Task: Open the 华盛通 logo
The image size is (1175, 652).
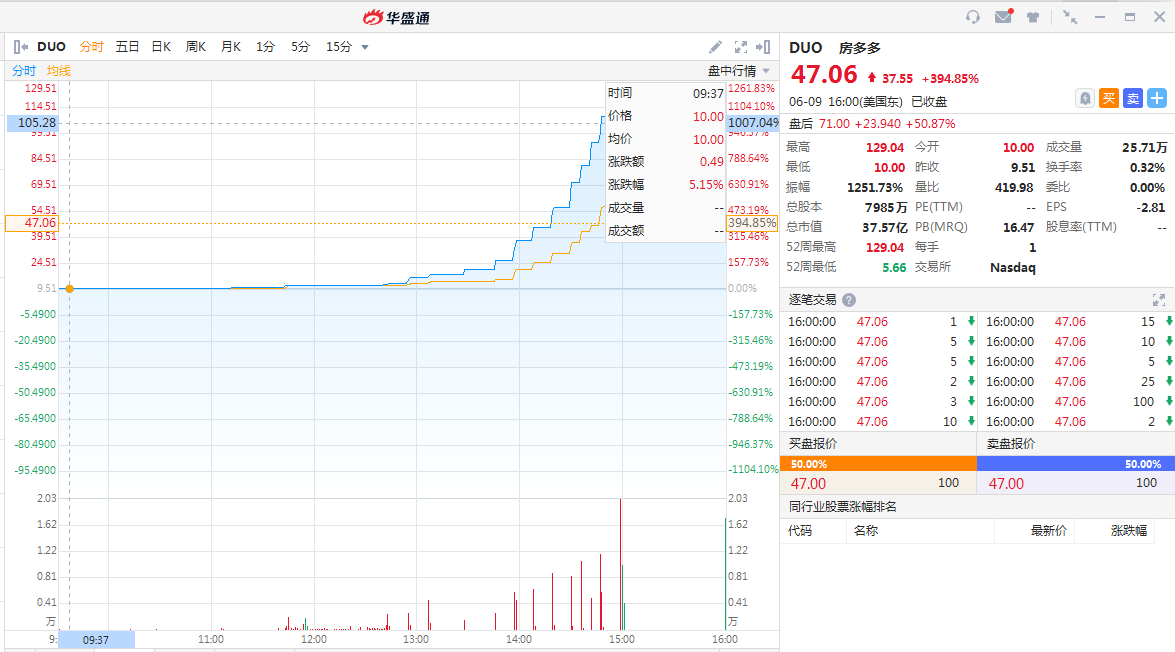Action: click(396, 17)
